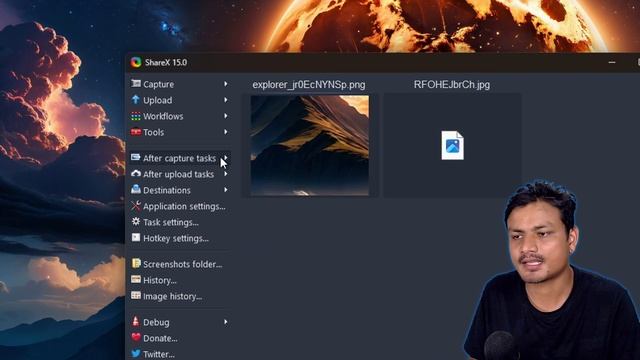
Task: Click the Image history icon
Action: [136, 296]
